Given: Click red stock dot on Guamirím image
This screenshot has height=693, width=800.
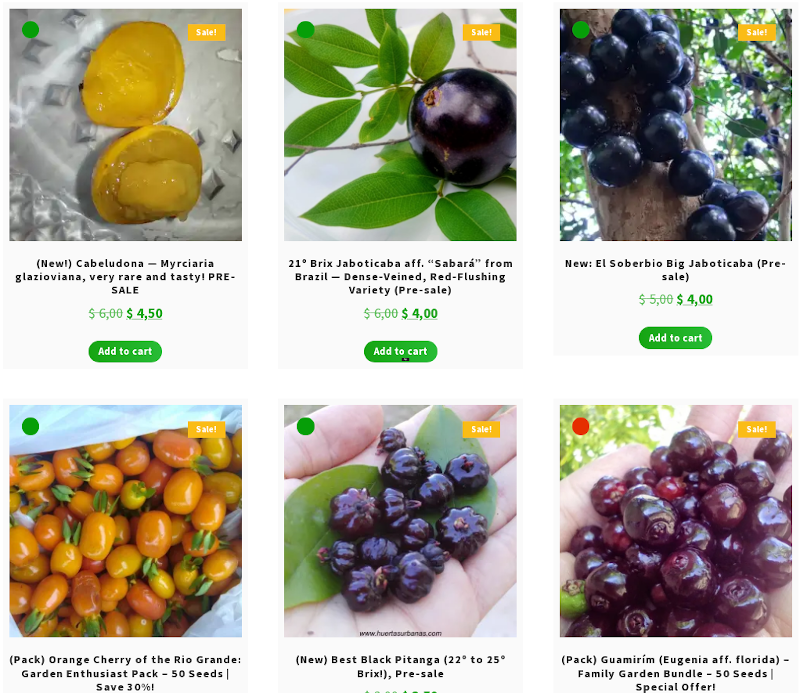Looking at the screenshot, I should [x=581, y=426].
